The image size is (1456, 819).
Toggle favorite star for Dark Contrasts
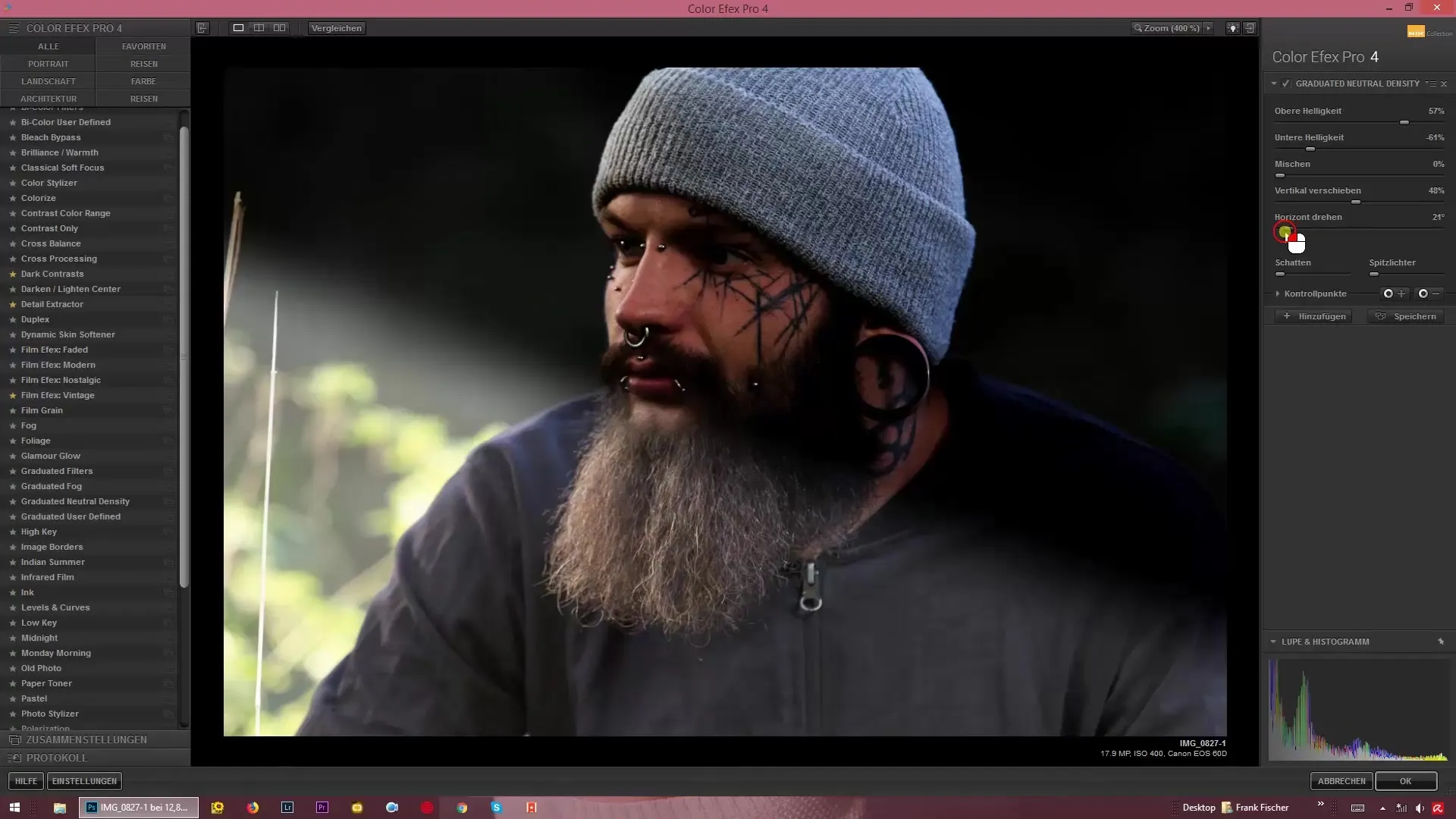13,274
